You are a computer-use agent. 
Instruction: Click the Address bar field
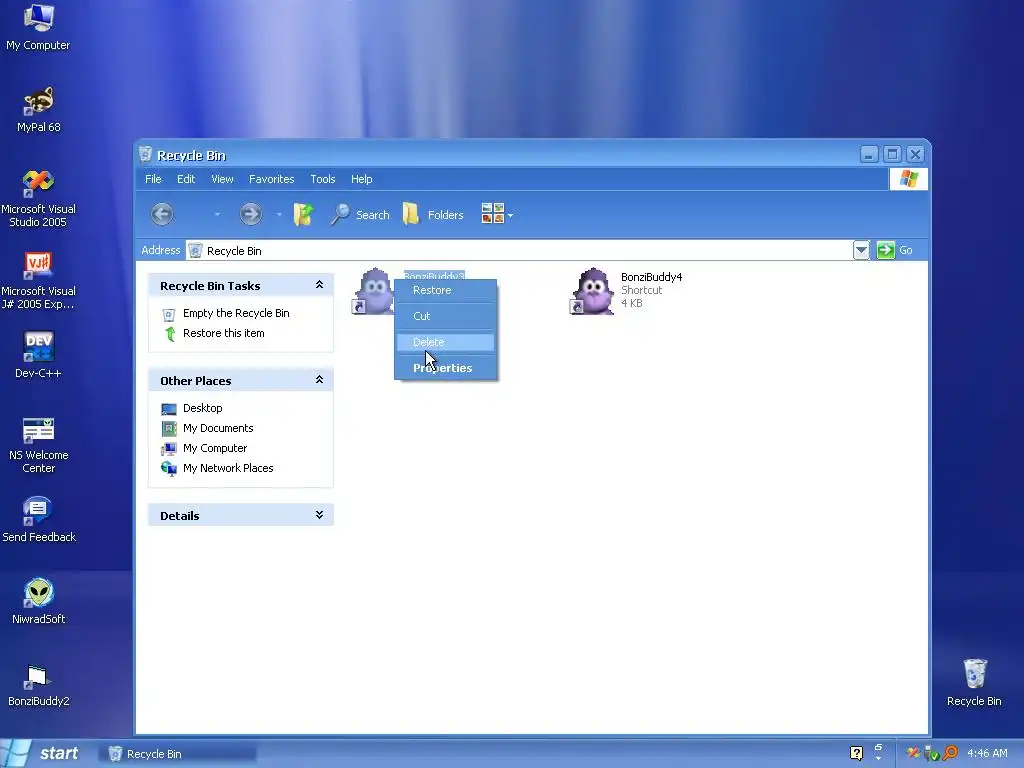(x=519, y=250)
